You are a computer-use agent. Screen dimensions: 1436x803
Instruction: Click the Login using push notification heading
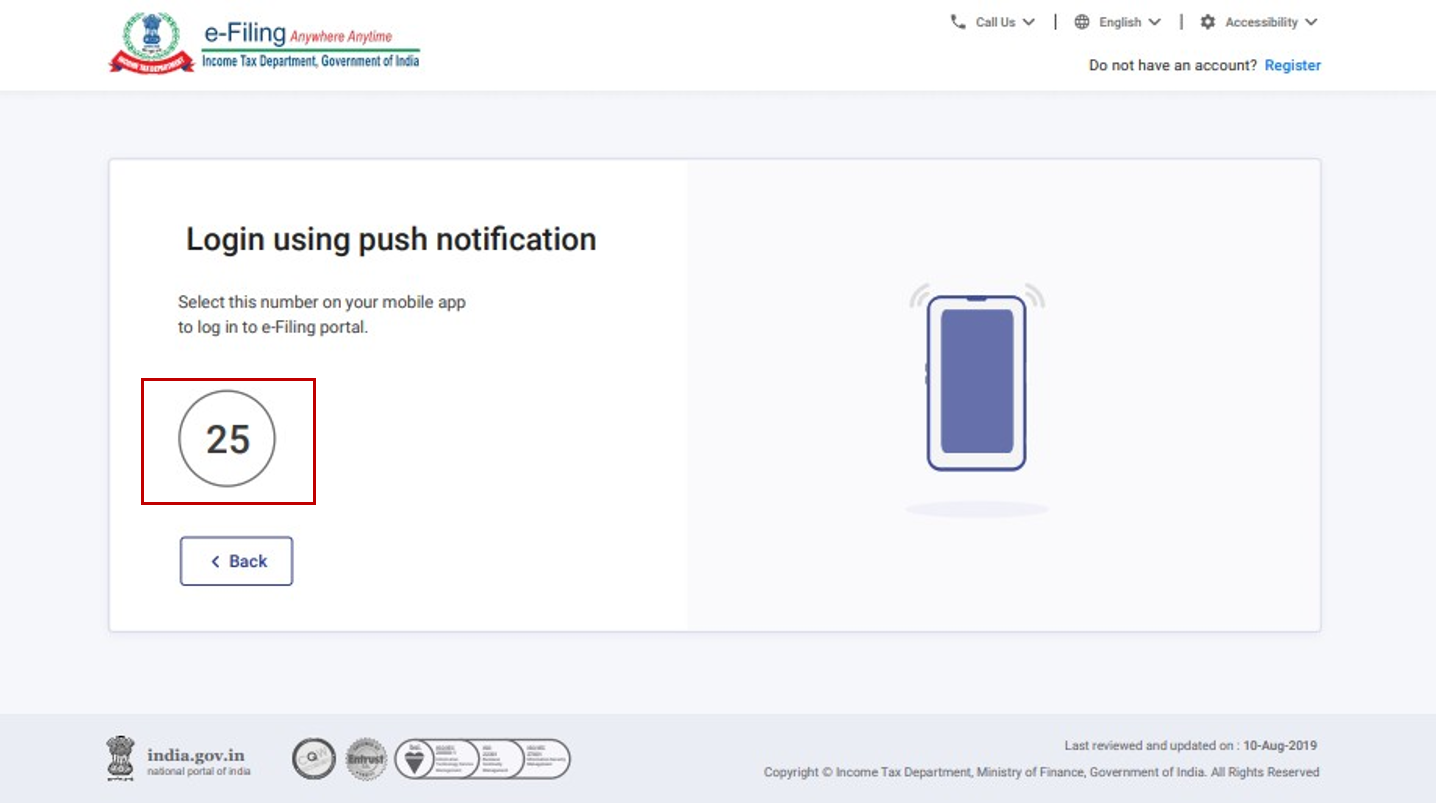tap(391, 239)
